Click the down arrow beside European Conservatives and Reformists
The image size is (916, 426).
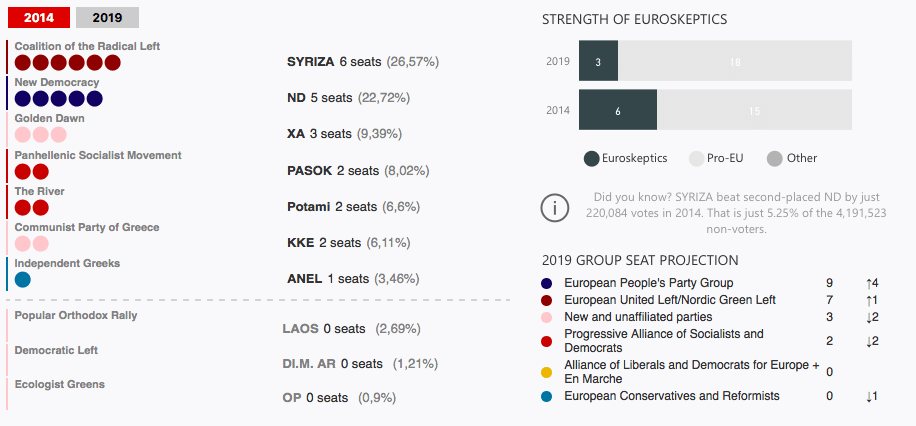click(869, 396)
